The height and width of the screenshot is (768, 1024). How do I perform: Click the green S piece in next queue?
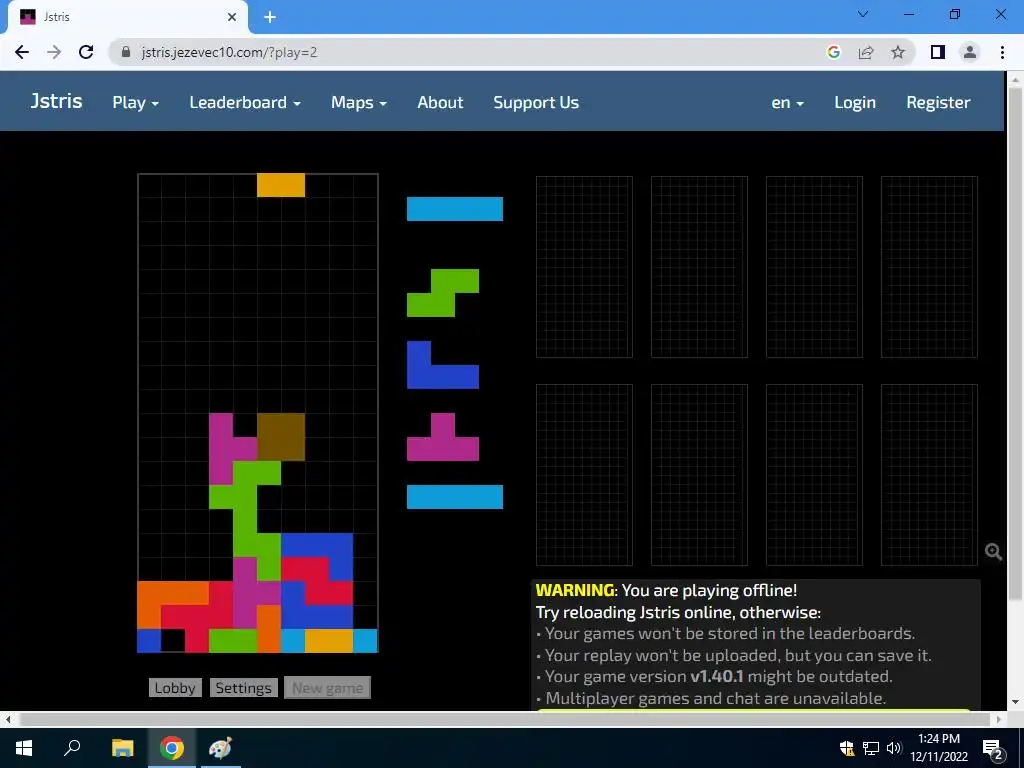coord(443,293)
